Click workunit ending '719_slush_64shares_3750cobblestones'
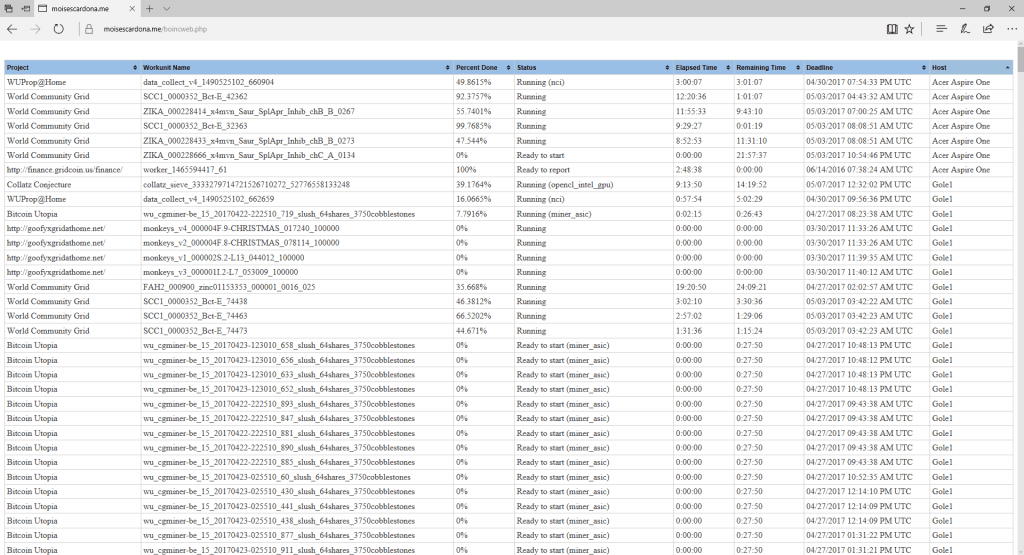The width and height of the screenshot is (1024, 555). point(279,214)
